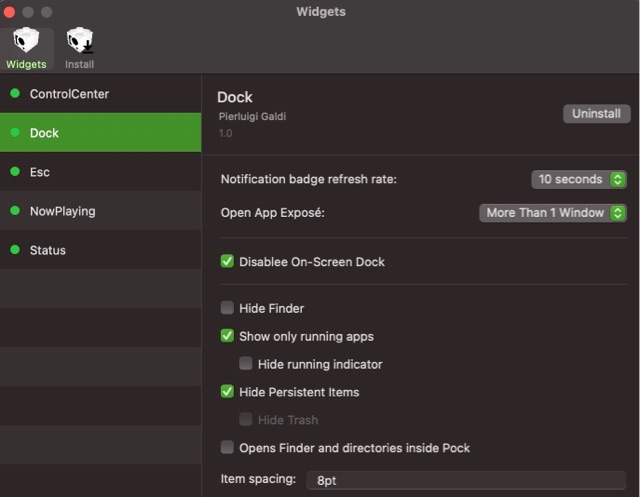640x497 pixels.
Task: Check Hide running indicator option
Action: 246,364
